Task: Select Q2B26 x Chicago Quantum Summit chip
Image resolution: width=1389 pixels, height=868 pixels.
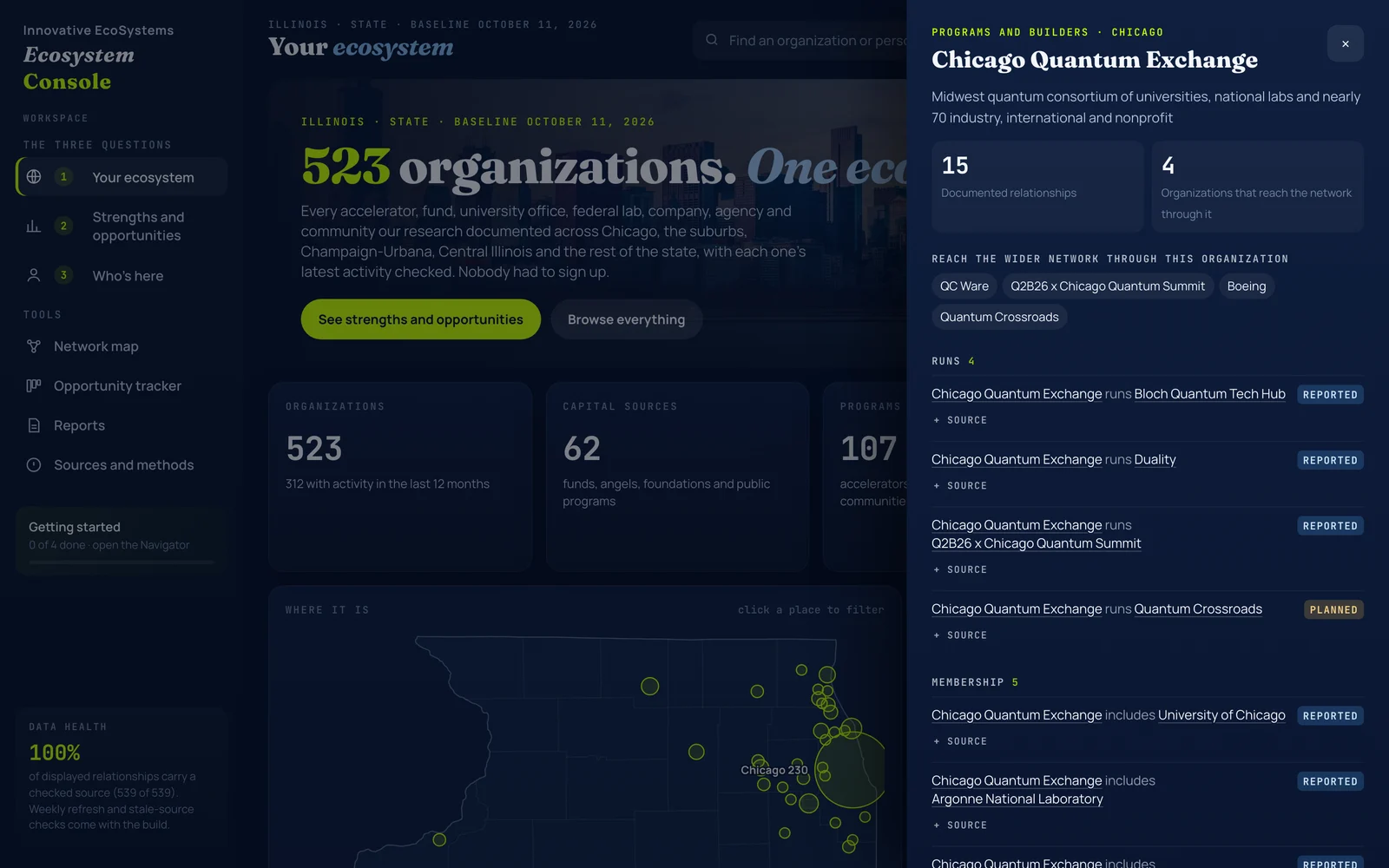Action: 1108,286
